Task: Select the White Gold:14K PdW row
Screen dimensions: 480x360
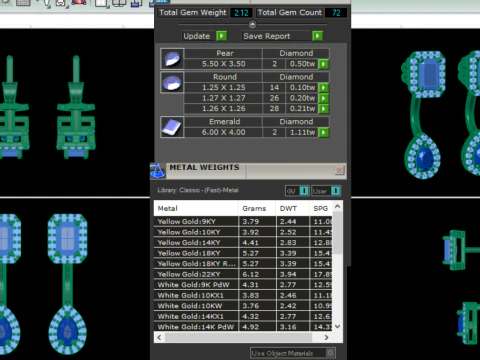Action: [x=243, y=327]
